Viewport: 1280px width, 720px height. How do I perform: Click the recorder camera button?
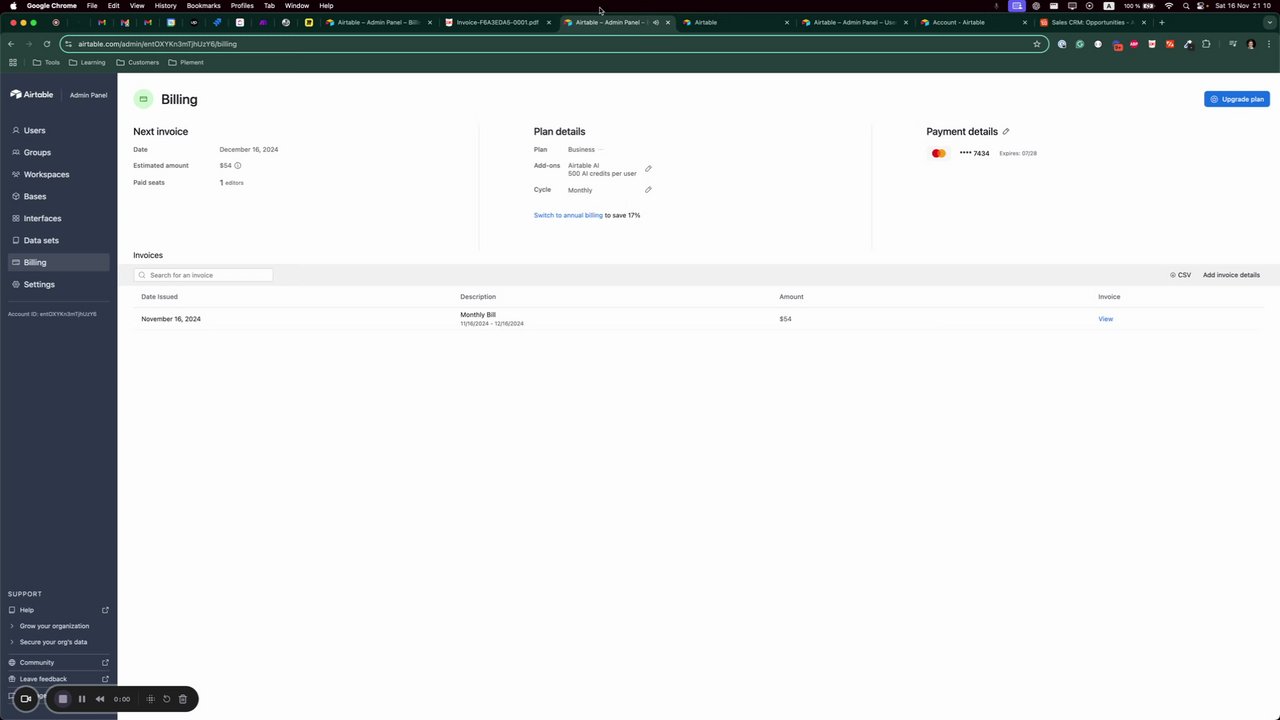pyautogui.click(x=26, y=699)
